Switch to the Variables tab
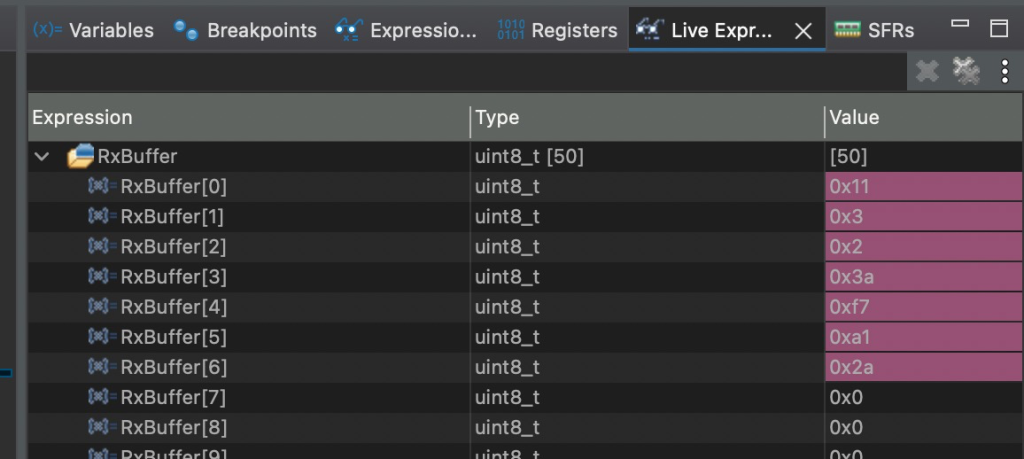This screenshot has height=459, width=1024. point(93,30)
